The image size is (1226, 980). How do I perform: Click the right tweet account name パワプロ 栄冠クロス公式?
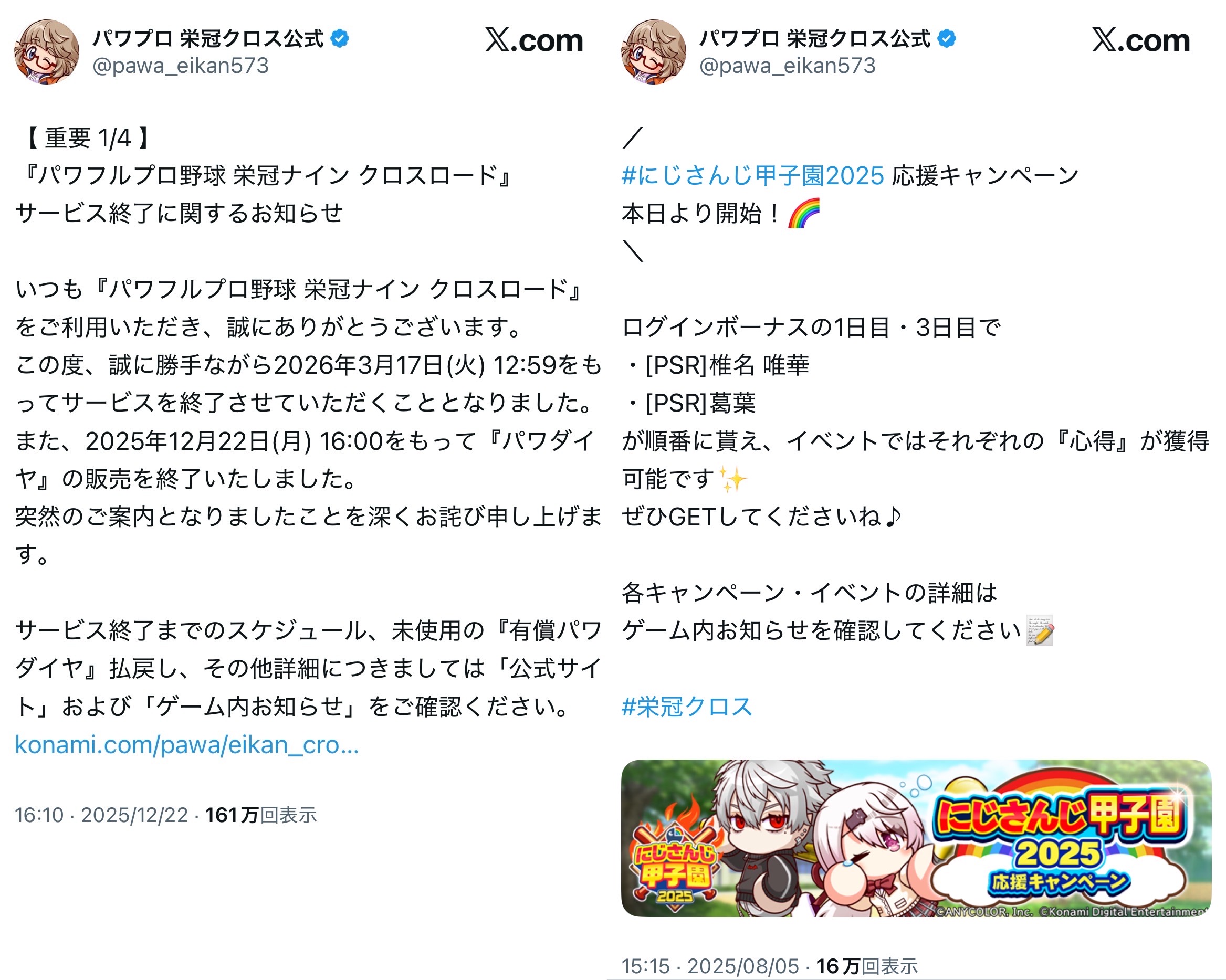pyautogui.click(x=815, y=39)
